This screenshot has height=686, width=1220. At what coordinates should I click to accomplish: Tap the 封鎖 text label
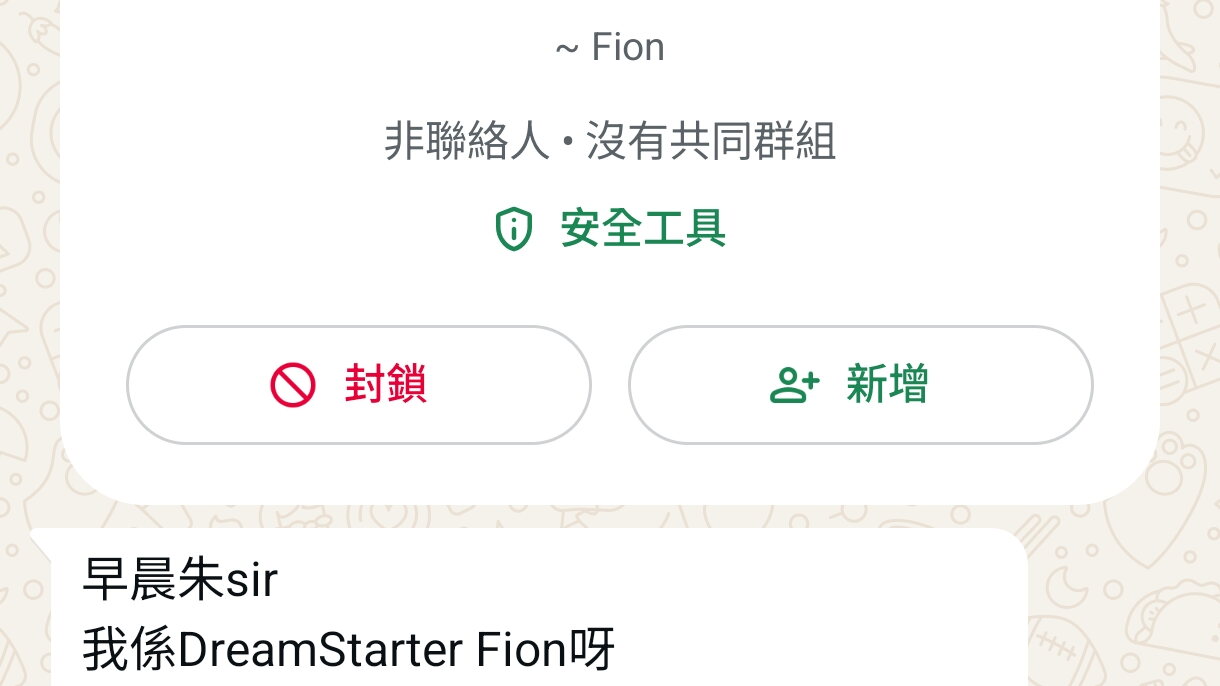[386, 385]
